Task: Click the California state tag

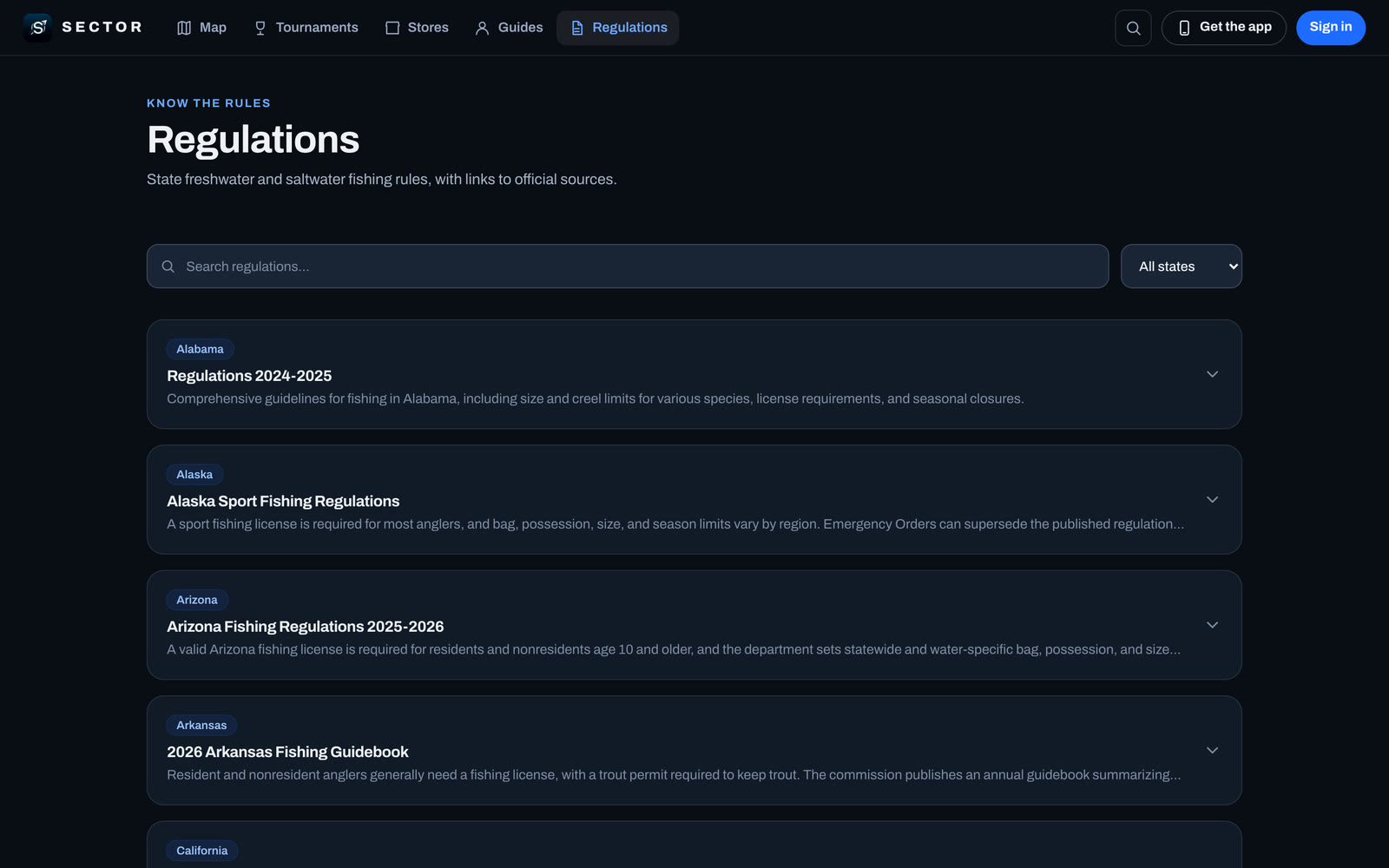Action: [x=202, y=851]
